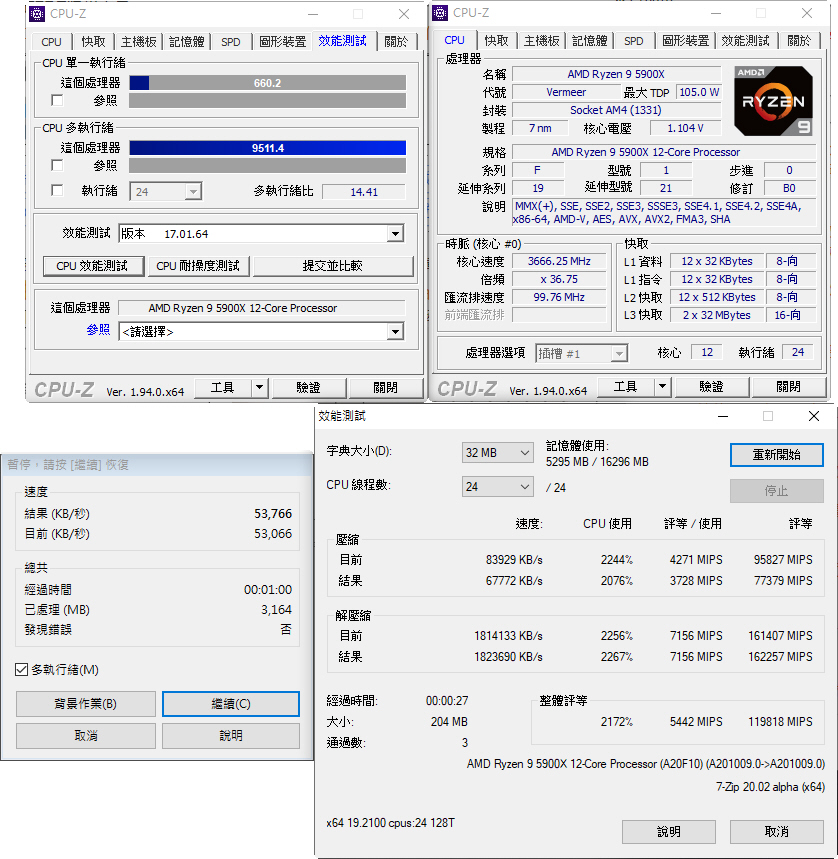The width and height of the screenshot is (838, 859).
Task: Expand the 工具 arrow in the CPU-Z benchmark window
Action: (x=260, y=387)
